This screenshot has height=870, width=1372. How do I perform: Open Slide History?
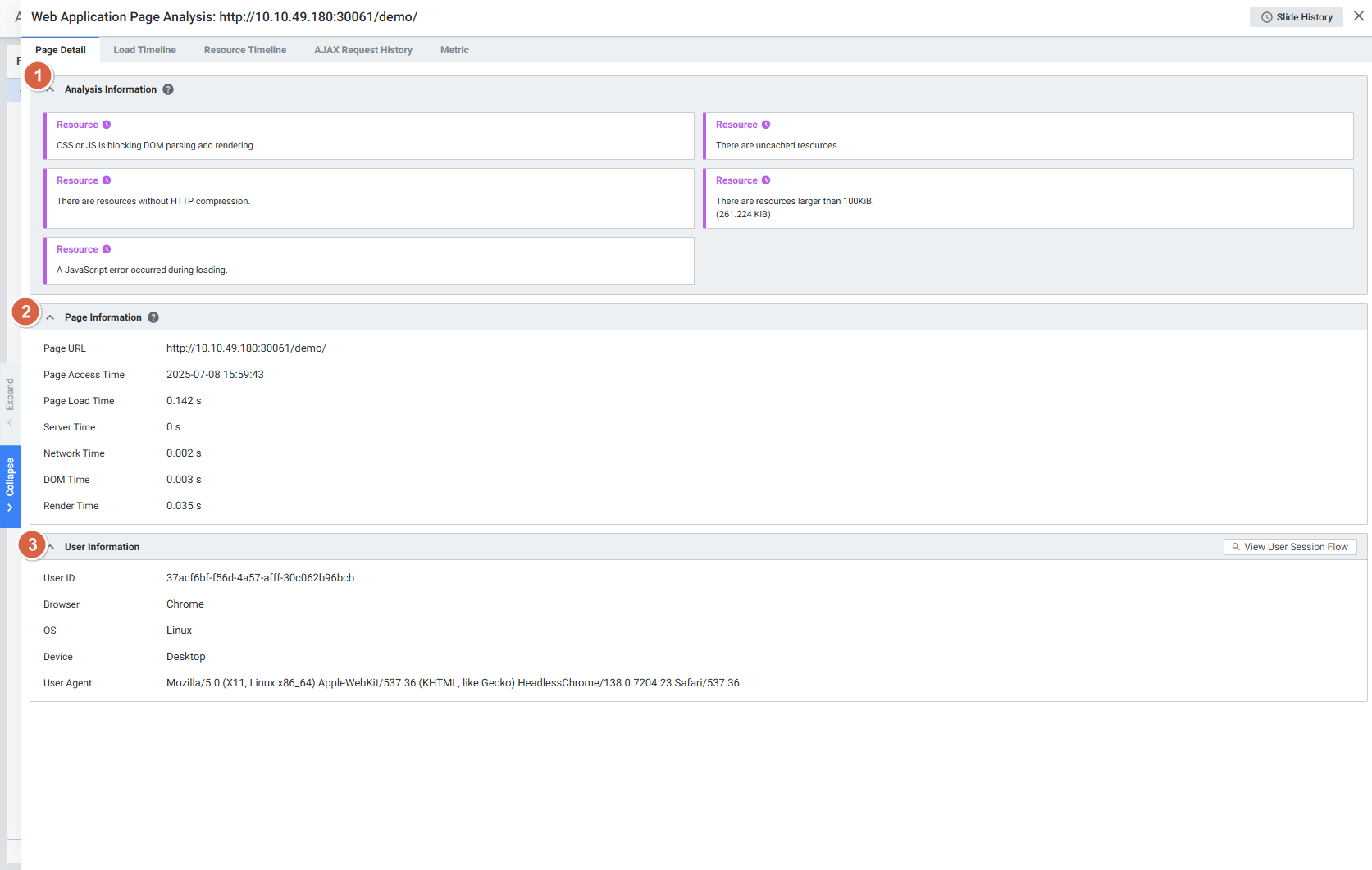point(1296,17)
